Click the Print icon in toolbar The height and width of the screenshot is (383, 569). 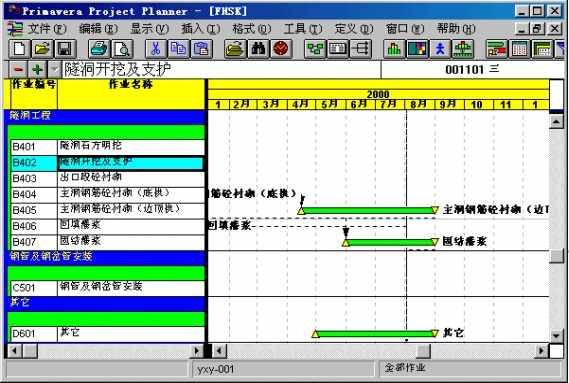[99, 49]
